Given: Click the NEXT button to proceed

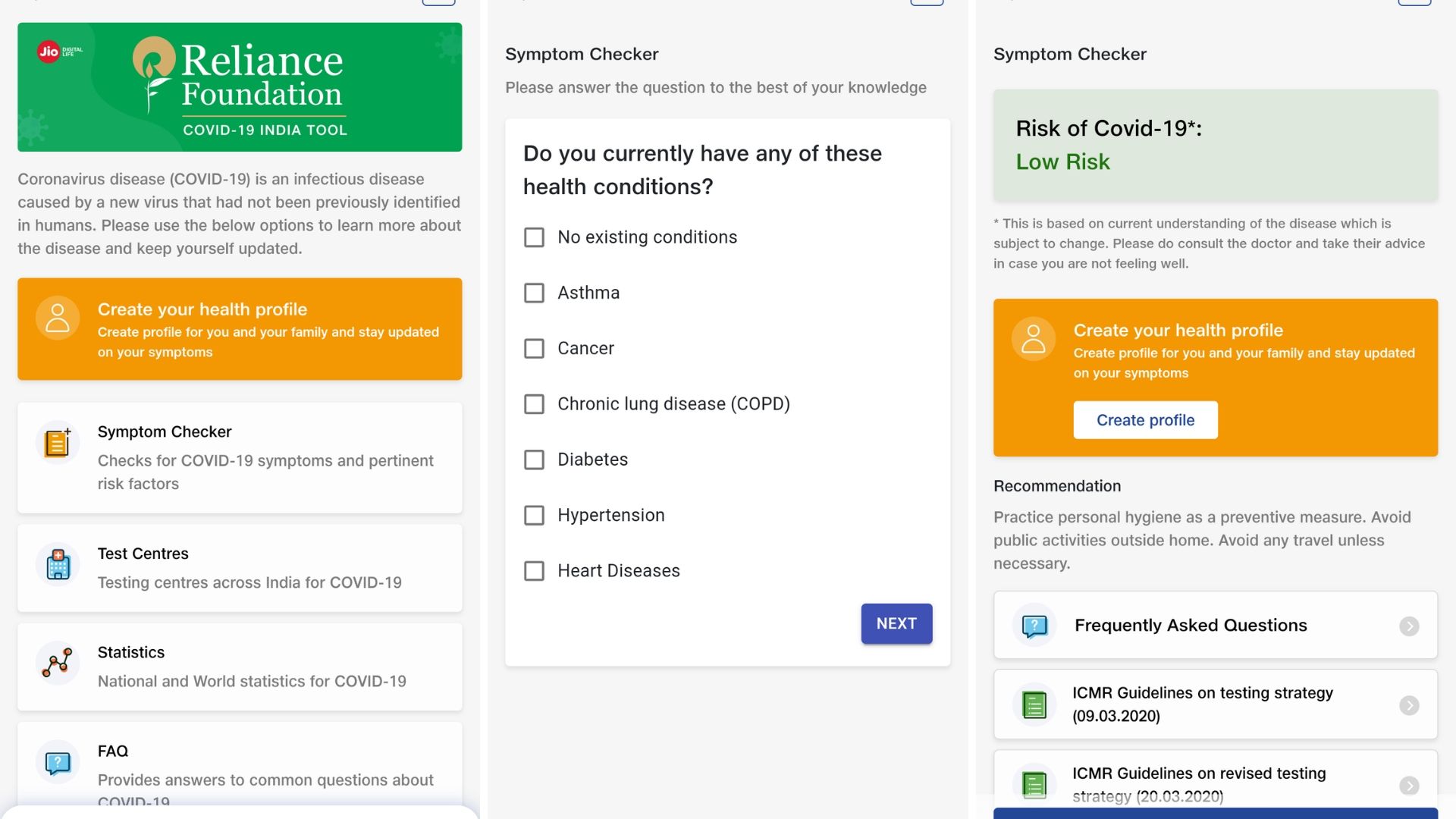Looking at the screenshot, I should click(895, 623).
